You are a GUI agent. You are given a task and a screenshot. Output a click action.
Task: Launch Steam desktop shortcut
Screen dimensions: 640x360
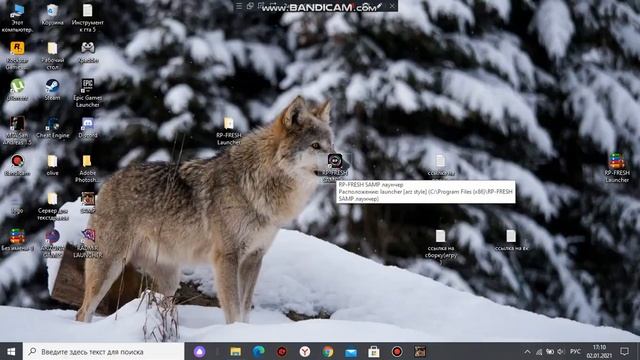coord(52,90)
